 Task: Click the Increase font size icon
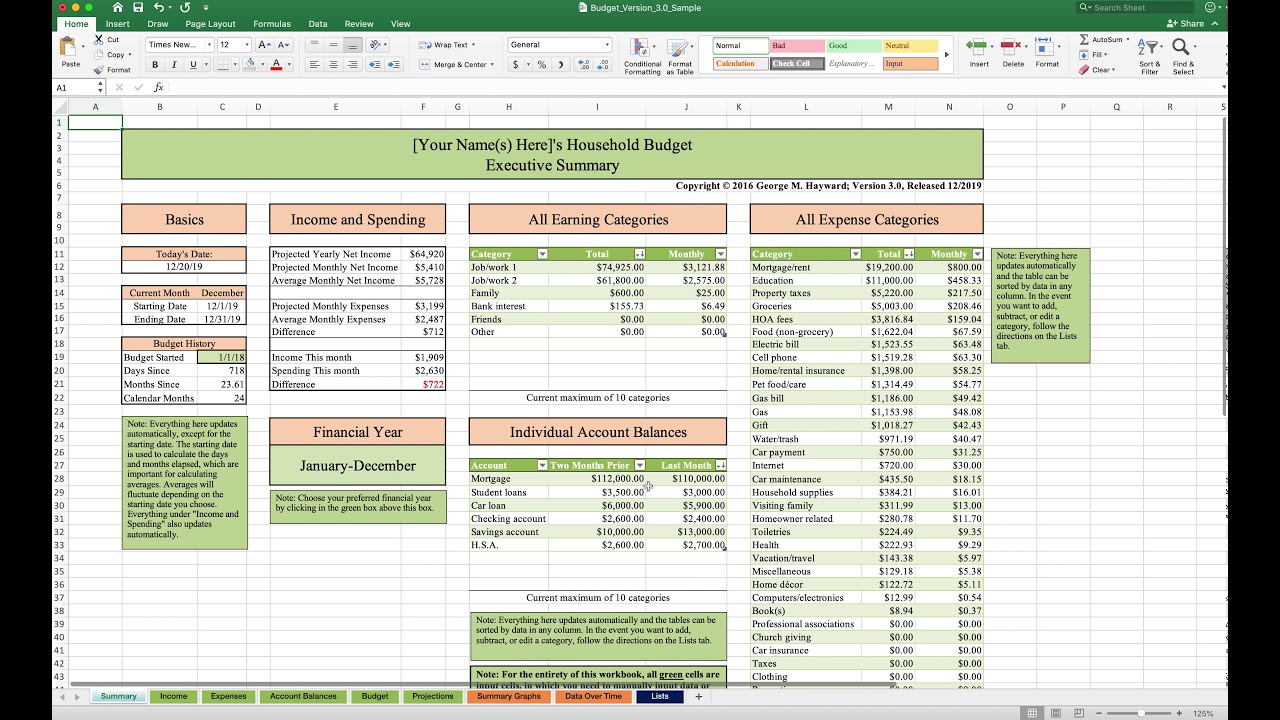click(263, 45)
